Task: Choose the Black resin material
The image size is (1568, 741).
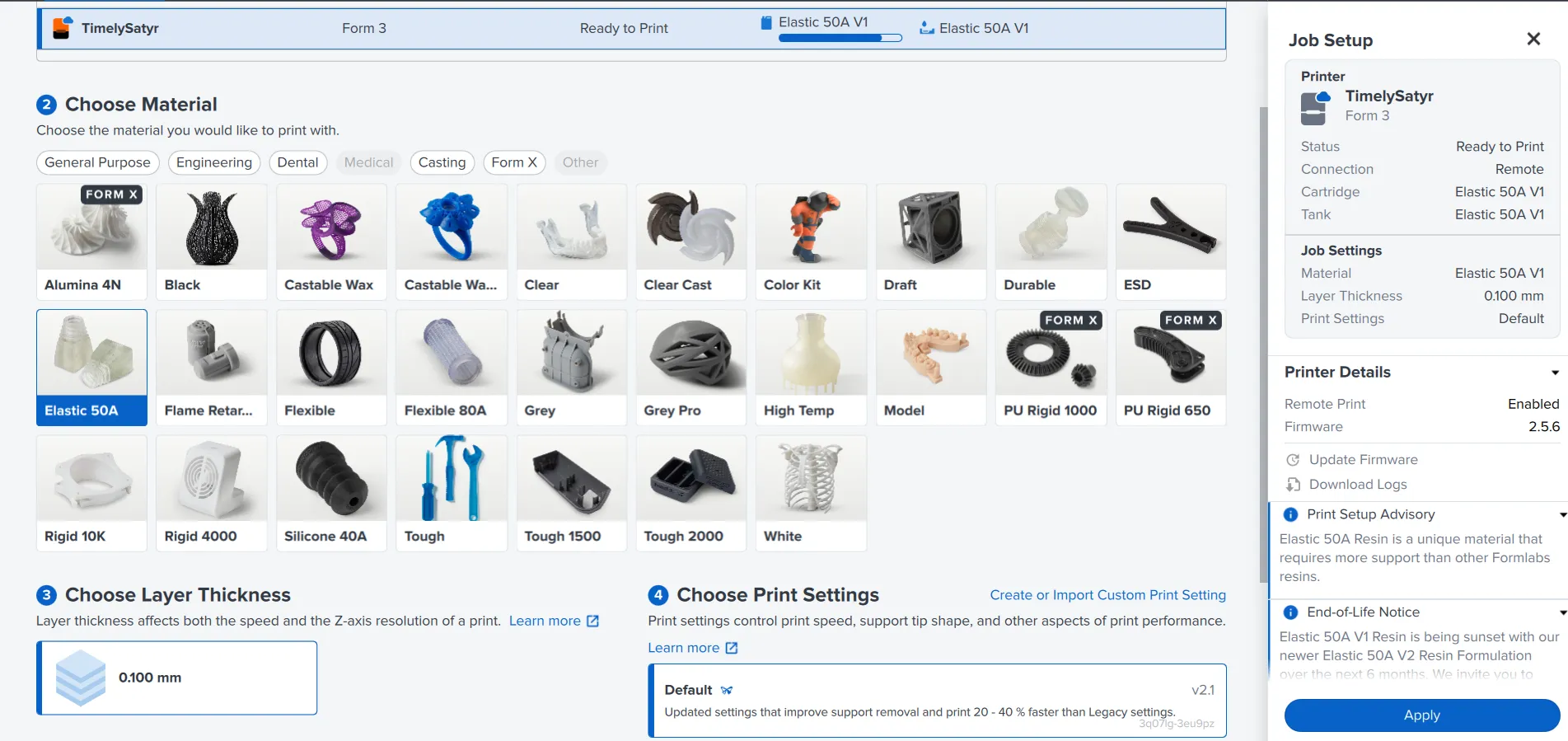Action: point(212,242)
